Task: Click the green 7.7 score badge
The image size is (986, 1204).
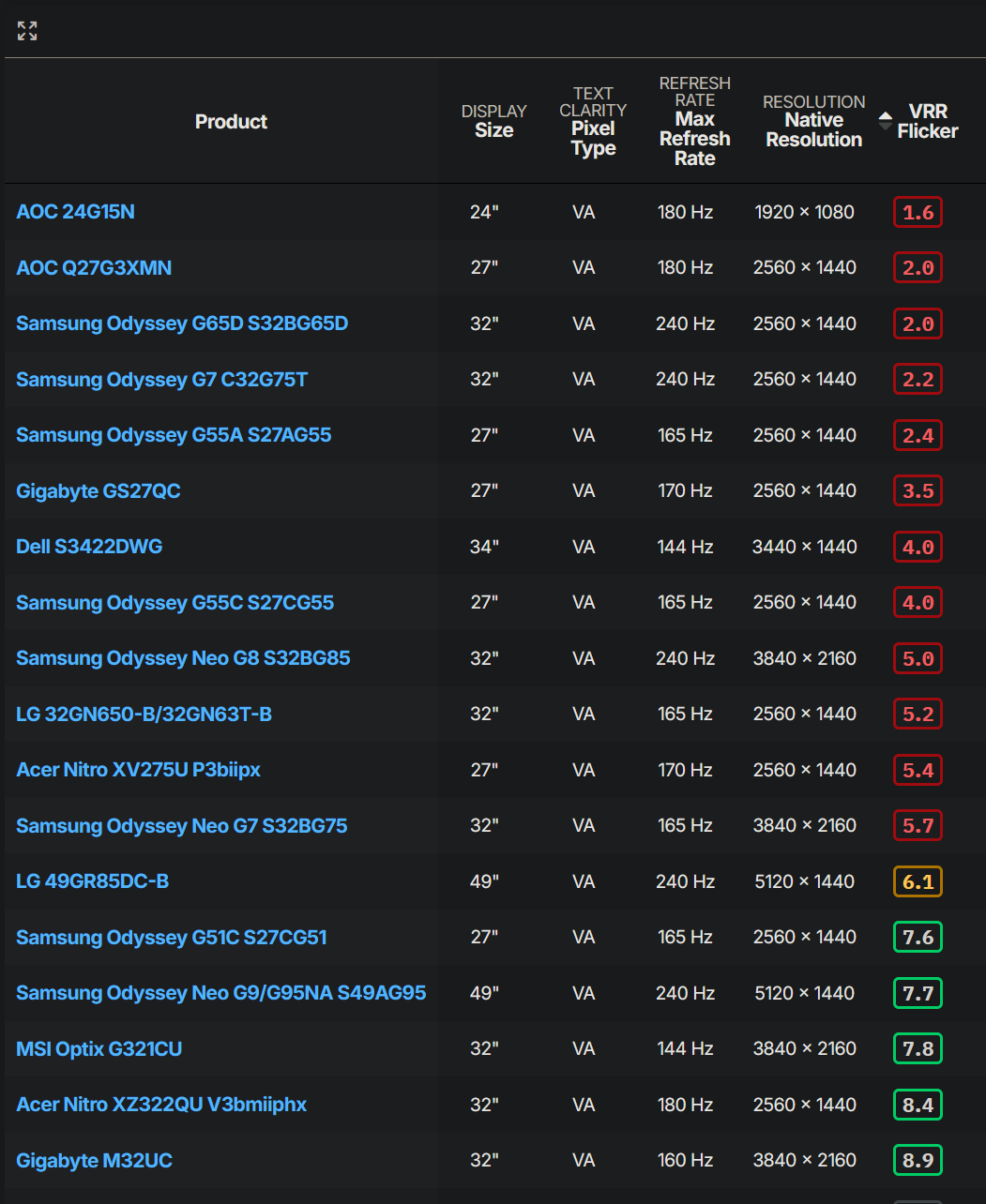Action: [x=918, y=993]
